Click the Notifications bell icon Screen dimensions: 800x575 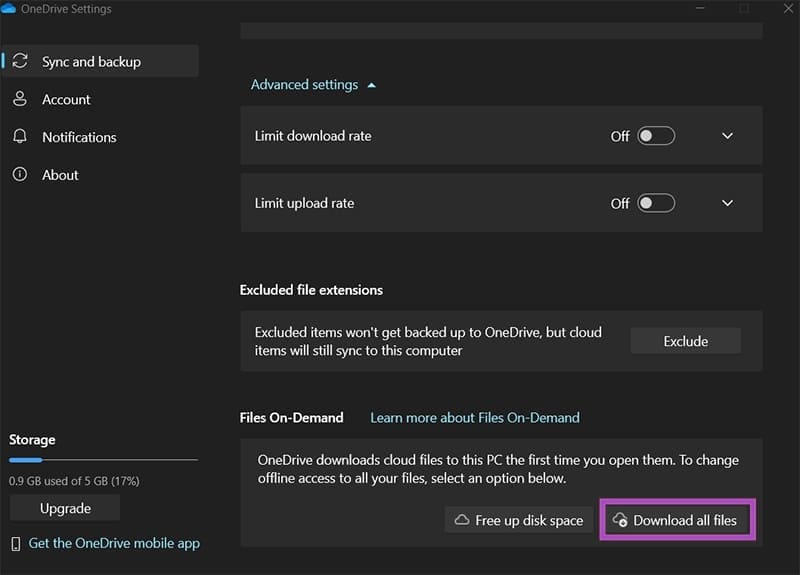coord(20,137)
